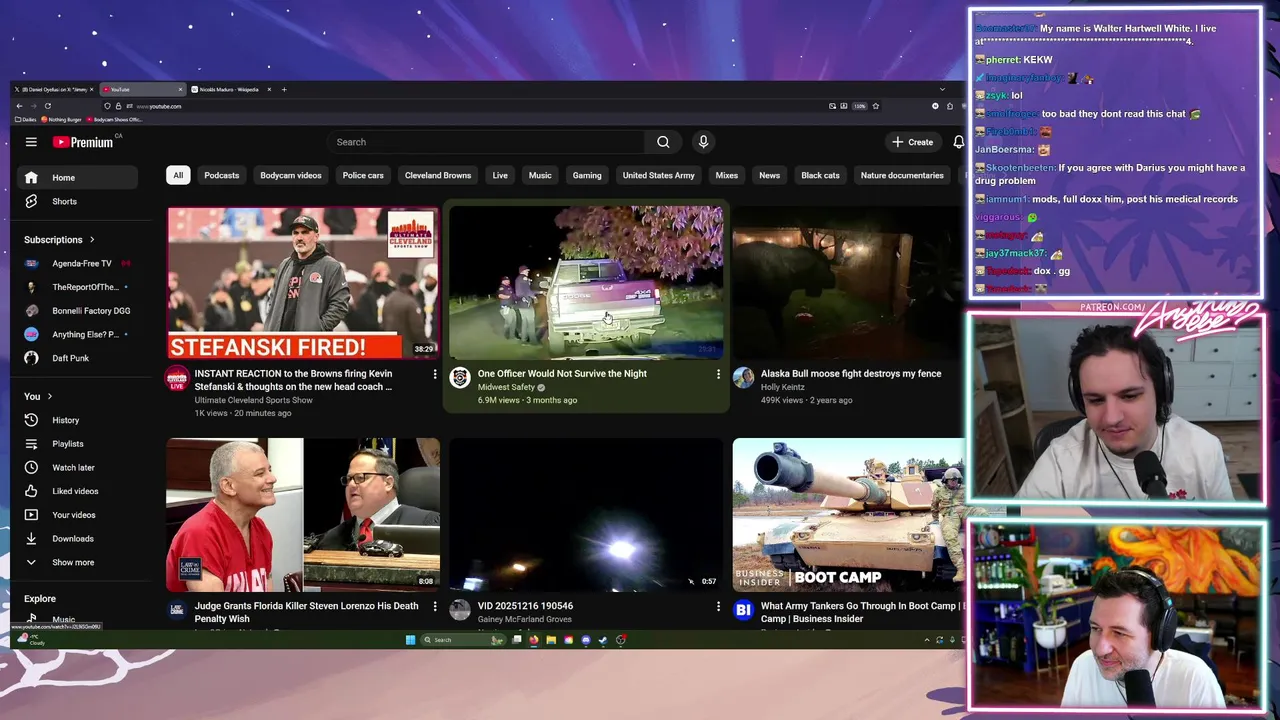Open options for Judge Grants Florida video

(434, 606)
